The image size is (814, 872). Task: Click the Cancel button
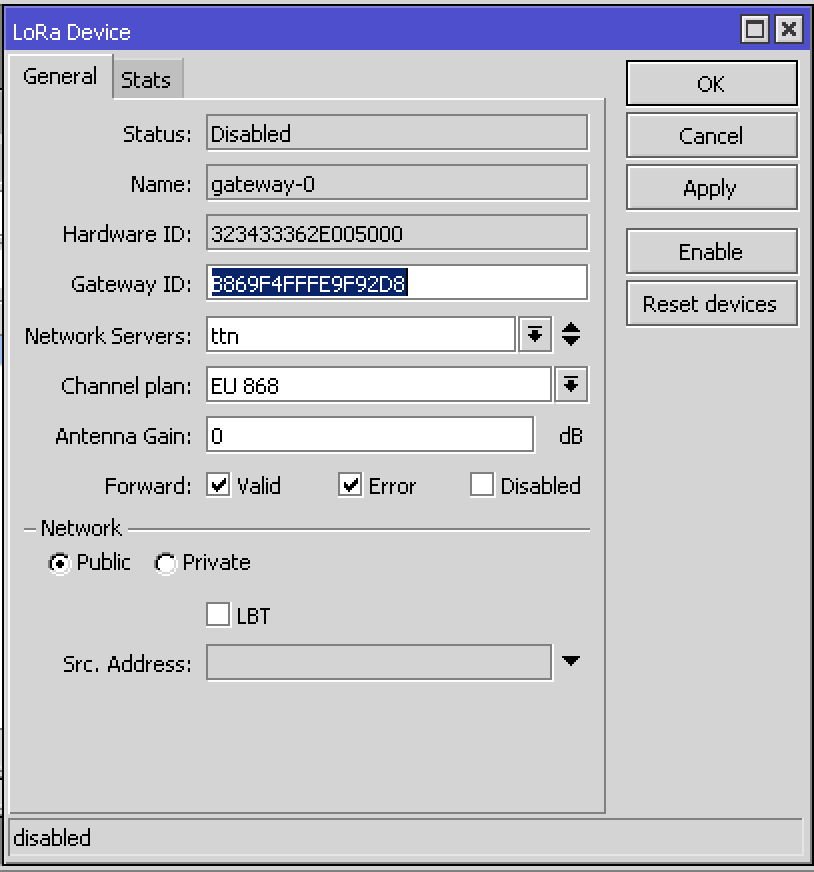click(x=711, y=136)
